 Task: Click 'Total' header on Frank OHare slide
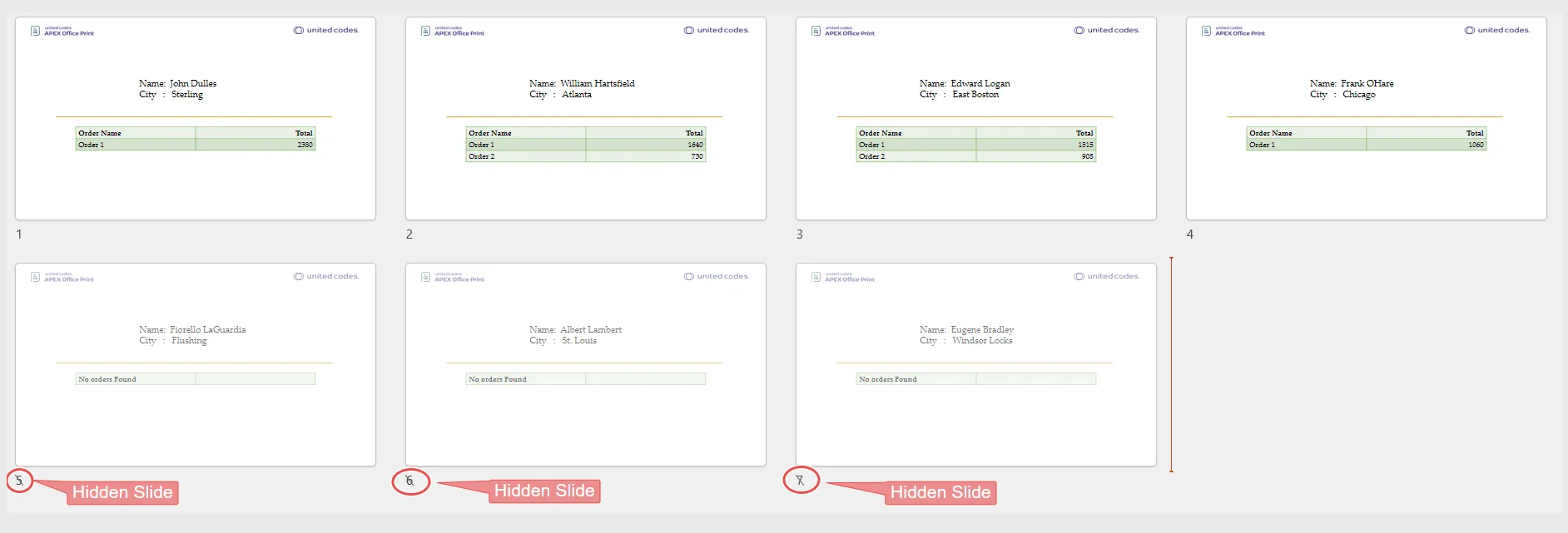pyautogui.click(x=1475, y=133)
